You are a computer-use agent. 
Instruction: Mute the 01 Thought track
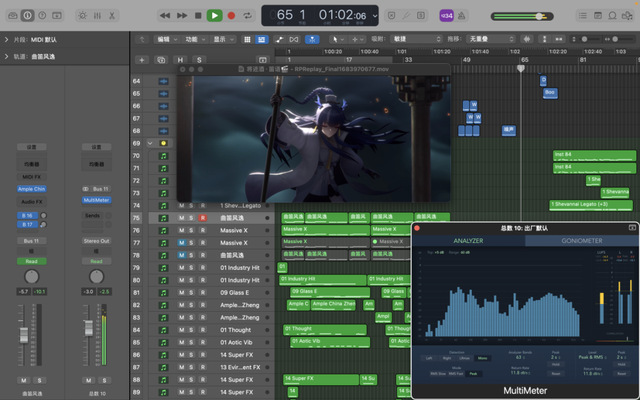tap(181, 330)
